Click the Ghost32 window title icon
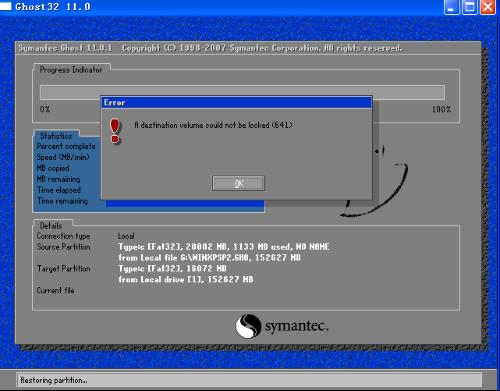500x391 pixels. pyautogui.click(x=6, y=6)
